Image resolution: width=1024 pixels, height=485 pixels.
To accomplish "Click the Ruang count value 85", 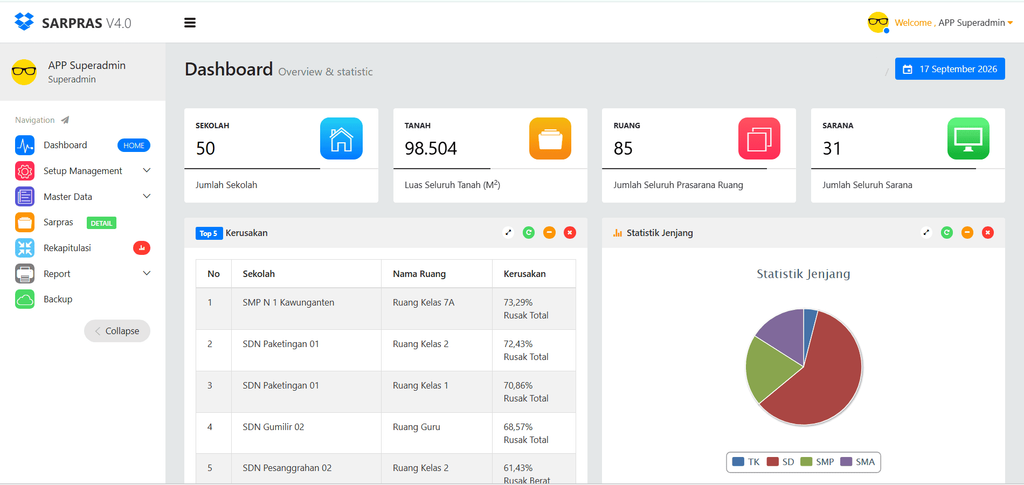I will click(623, 149).
